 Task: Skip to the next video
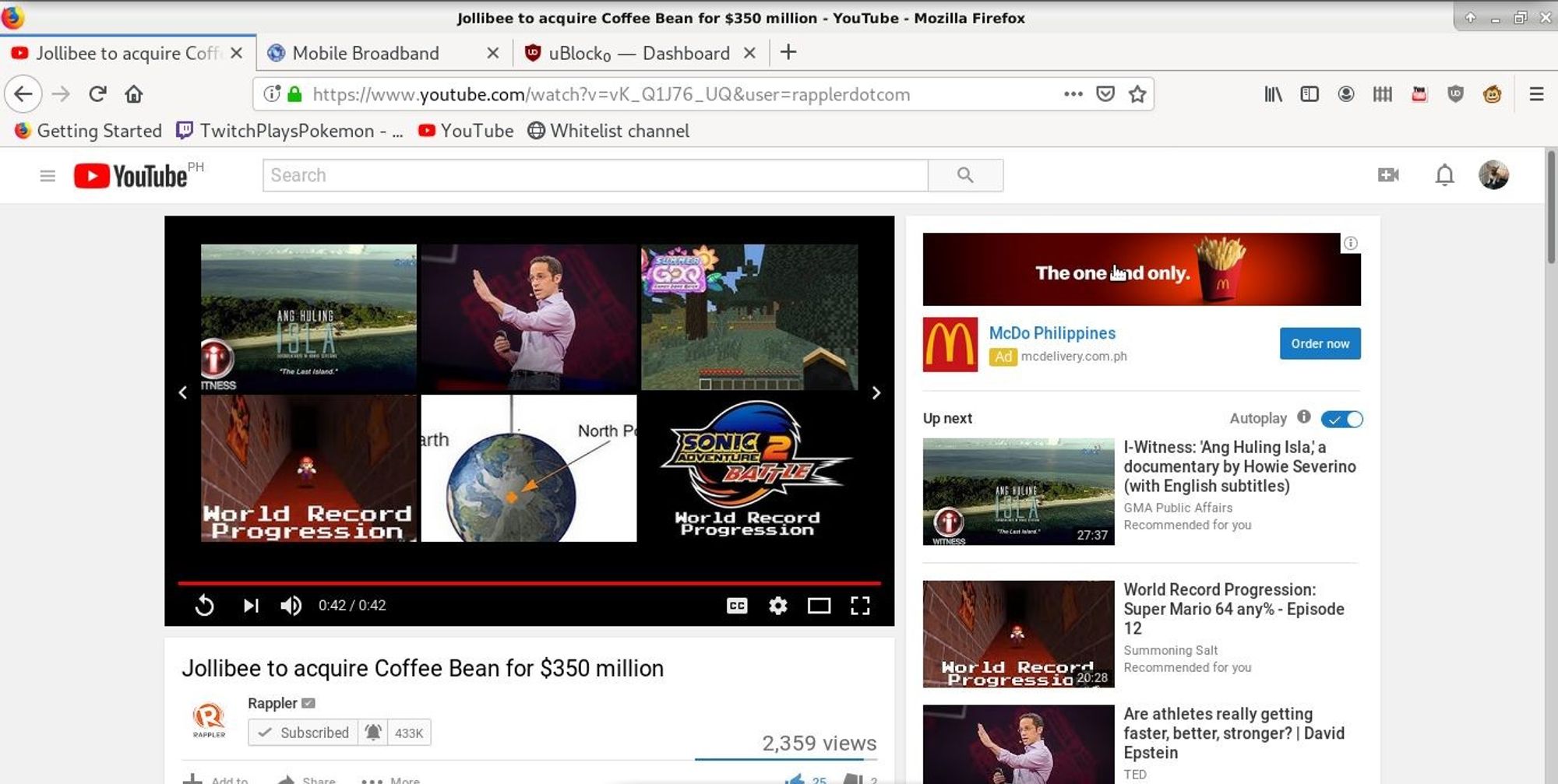[250, 606]
